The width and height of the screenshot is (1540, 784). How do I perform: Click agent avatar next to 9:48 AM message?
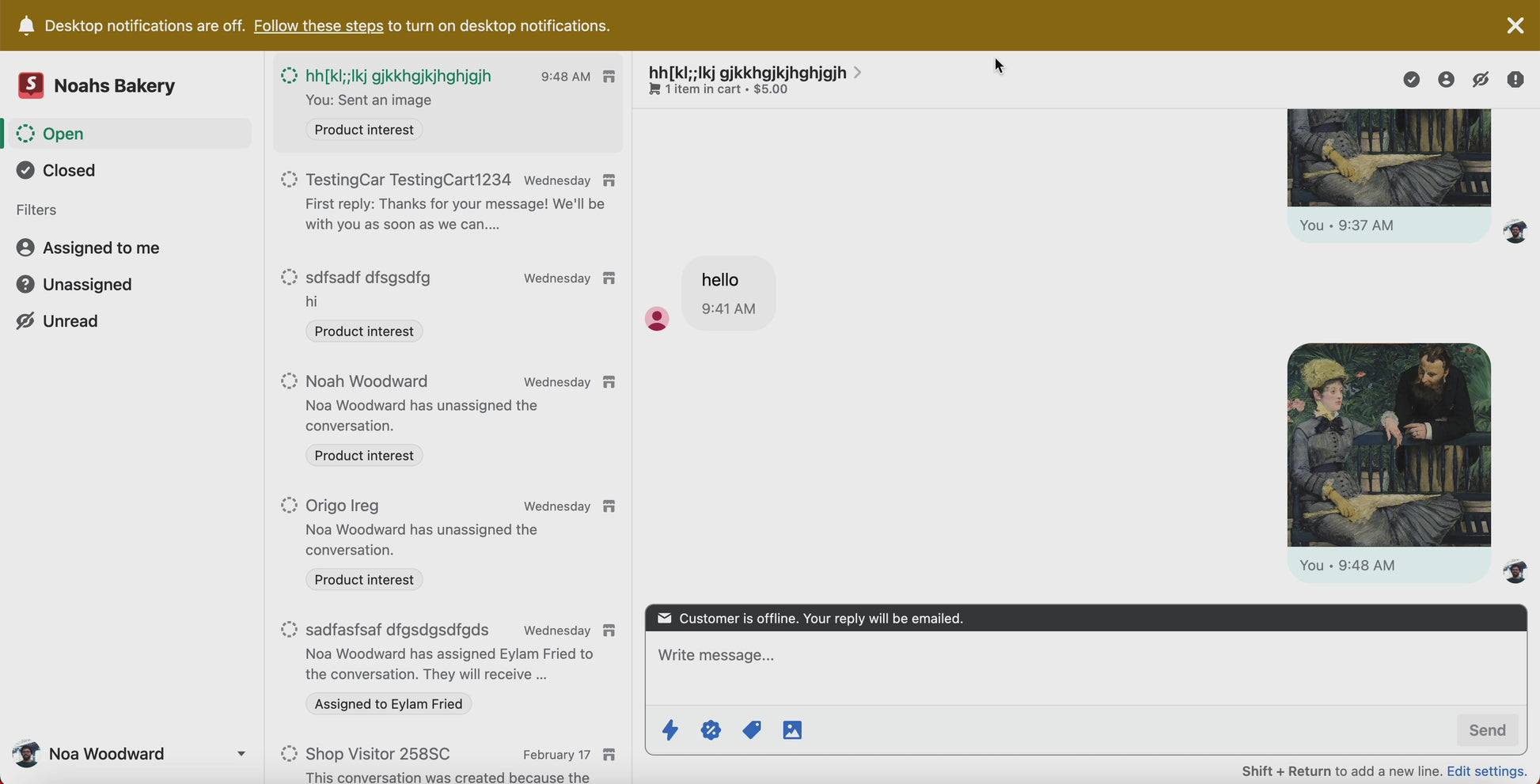click(1515, 571)
